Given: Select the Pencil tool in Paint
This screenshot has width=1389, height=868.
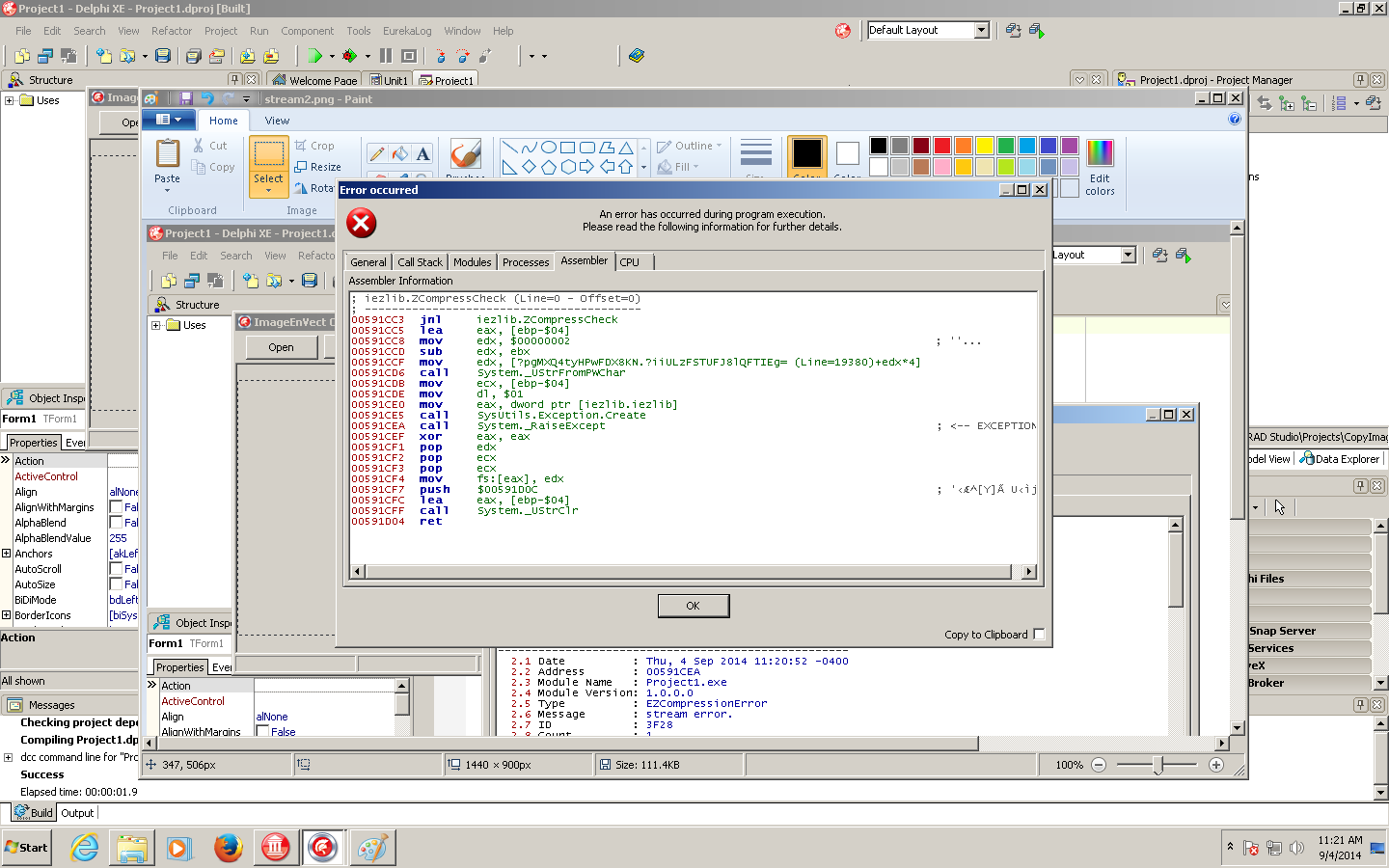Looking at the screenshot, I should pyautogui.click(x=377, y=153).
